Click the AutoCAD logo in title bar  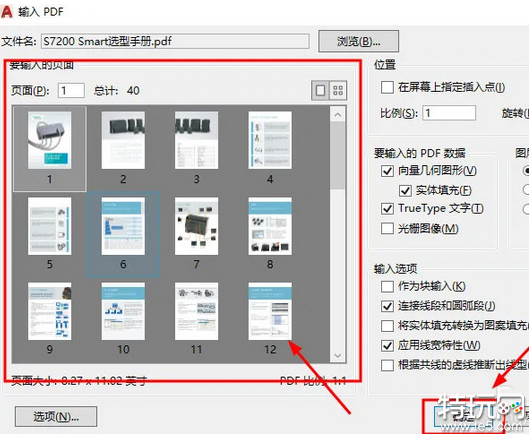tap(7, 12)
